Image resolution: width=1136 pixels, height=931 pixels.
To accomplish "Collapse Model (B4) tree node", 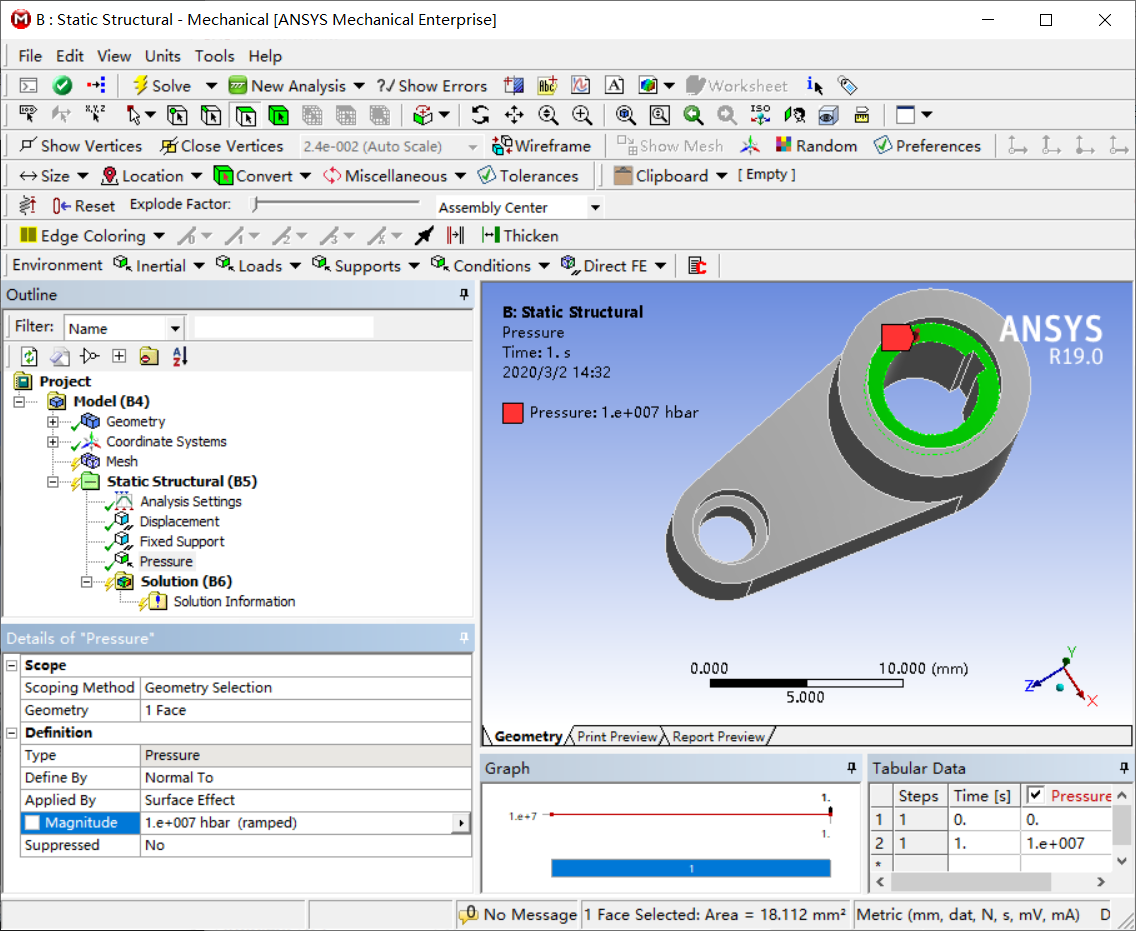I will [x=19, y=401].
